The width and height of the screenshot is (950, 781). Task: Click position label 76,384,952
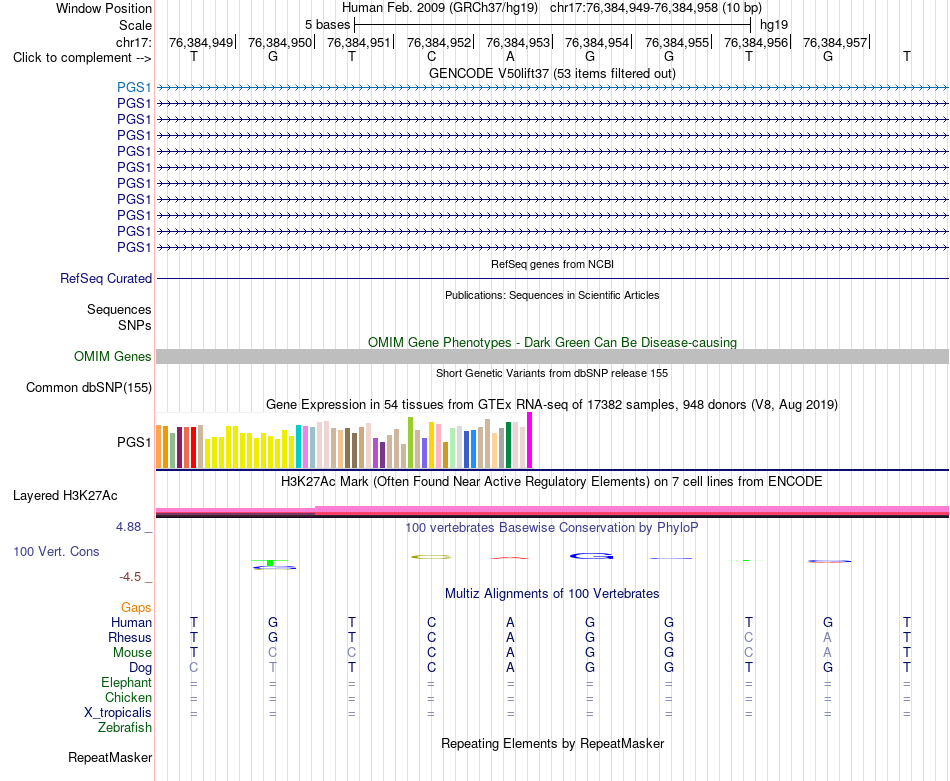click(439, 42)
